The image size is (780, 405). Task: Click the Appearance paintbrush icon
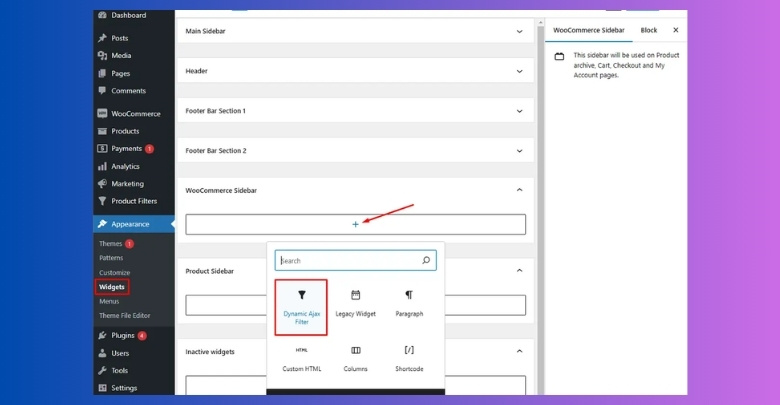click(x=102, y=224)
